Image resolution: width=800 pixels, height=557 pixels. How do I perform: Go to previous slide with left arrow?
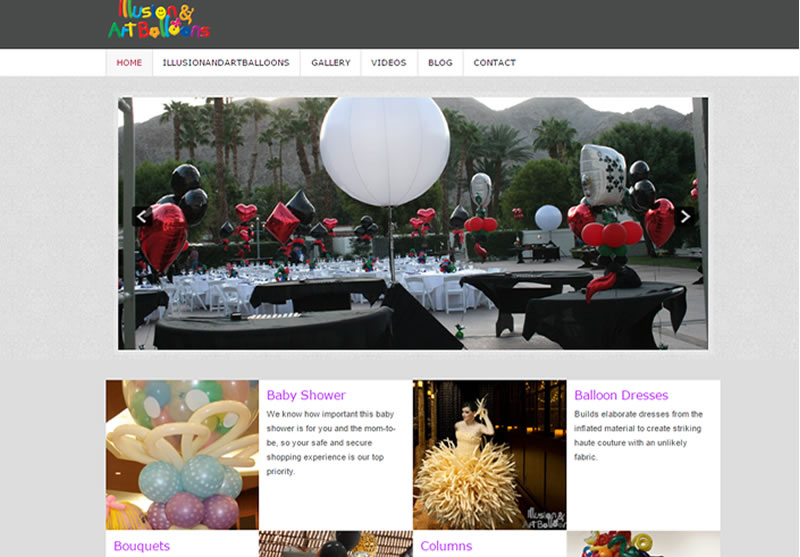click(x=142, y=216)
